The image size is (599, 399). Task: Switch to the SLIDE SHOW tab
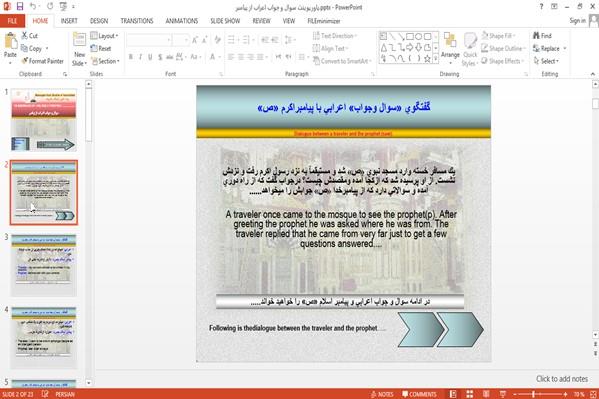(x=225, y=21)
